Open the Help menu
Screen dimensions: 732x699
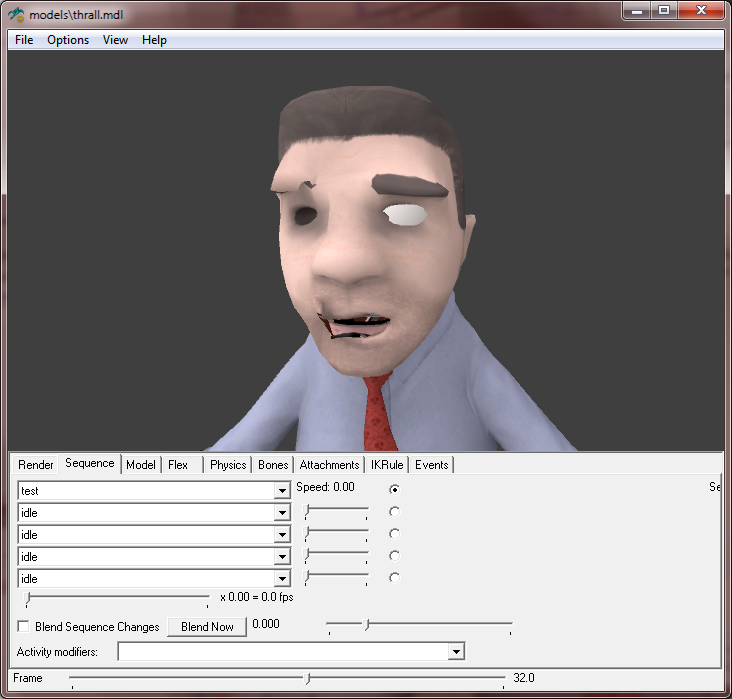pyautogui.click(x=155, y=40)
